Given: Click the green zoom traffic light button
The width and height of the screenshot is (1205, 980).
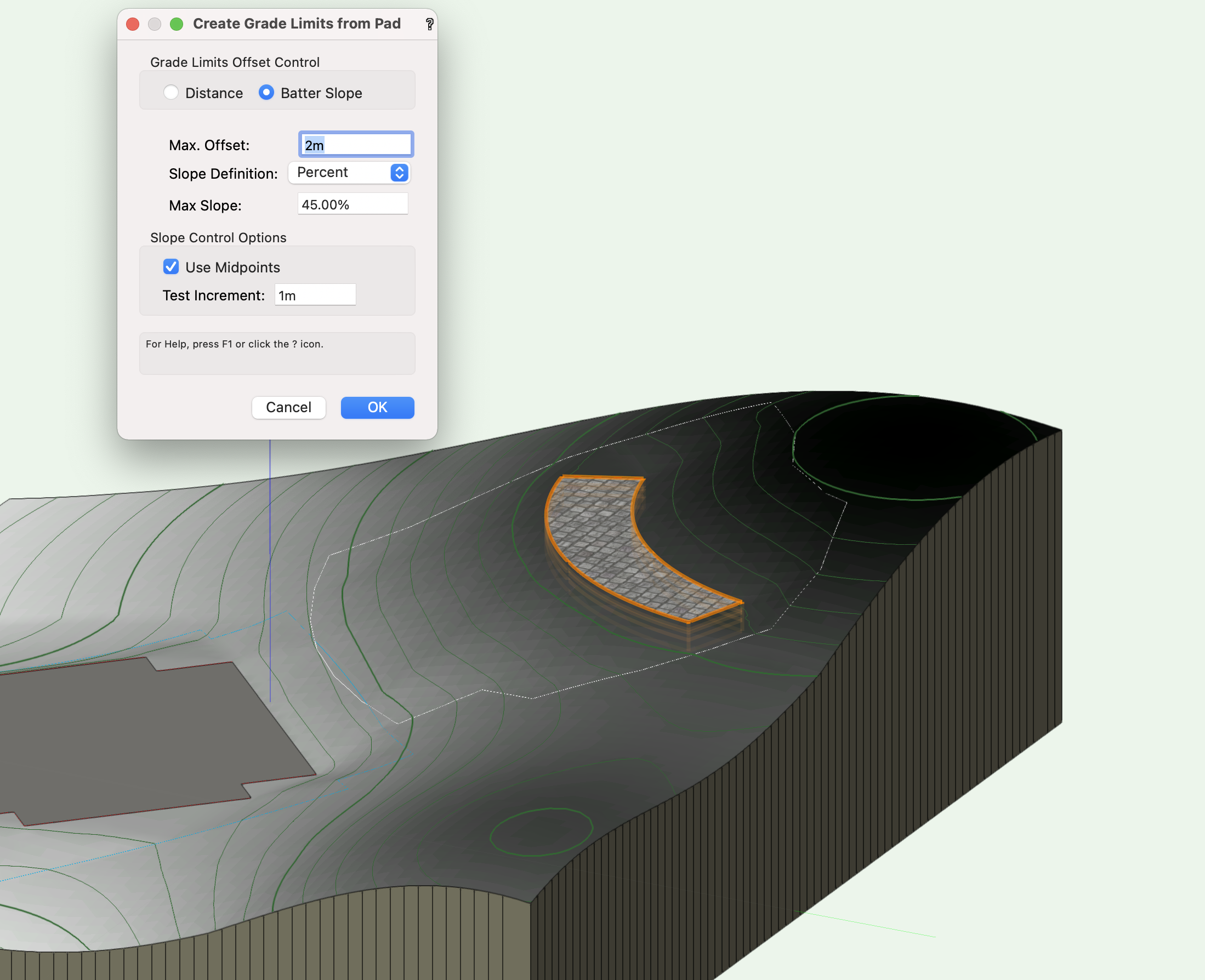Looking at the screenshot, I should [x=177, y=24].
